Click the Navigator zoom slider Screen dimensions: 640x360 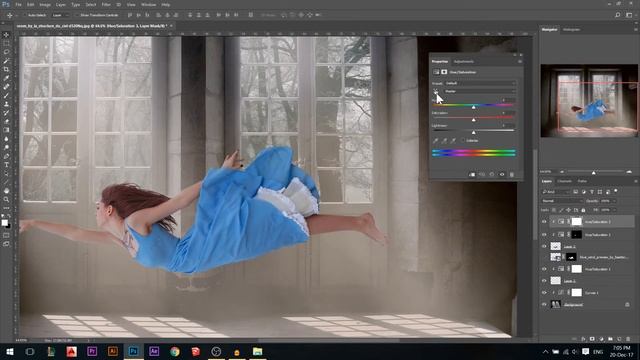(x=594, y=172)
